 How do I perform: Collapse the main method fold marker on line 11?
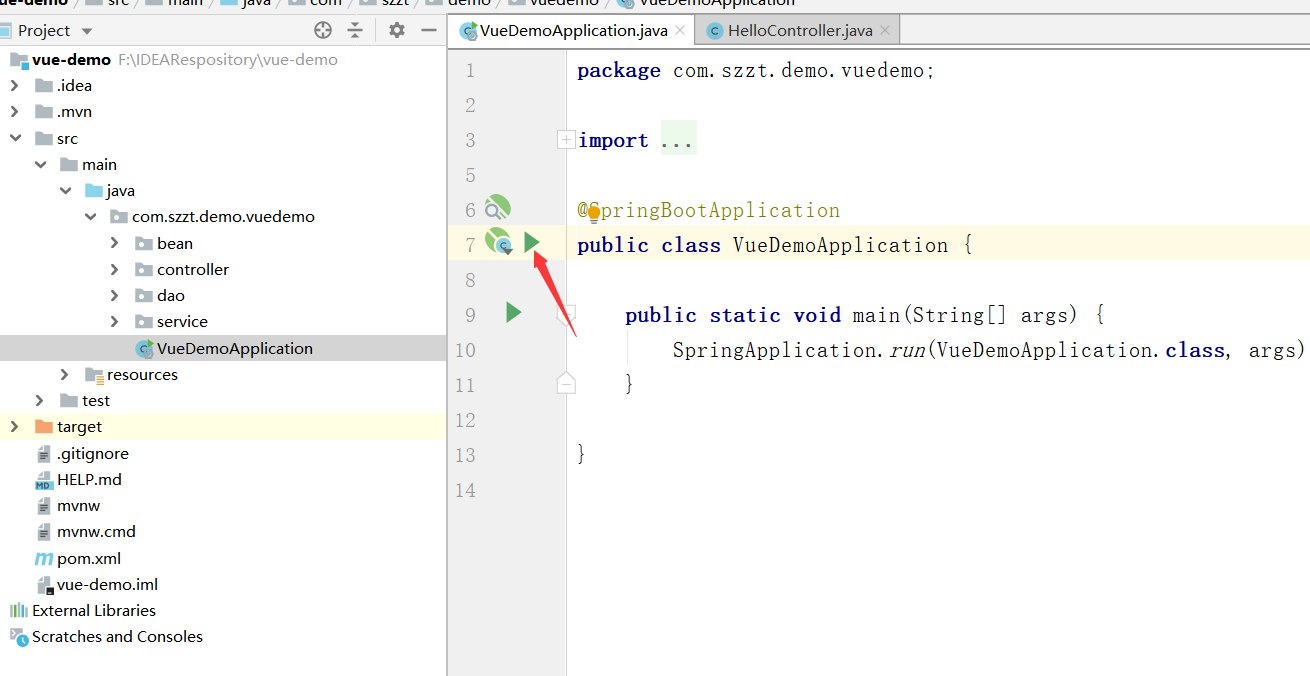pos(566,383)
